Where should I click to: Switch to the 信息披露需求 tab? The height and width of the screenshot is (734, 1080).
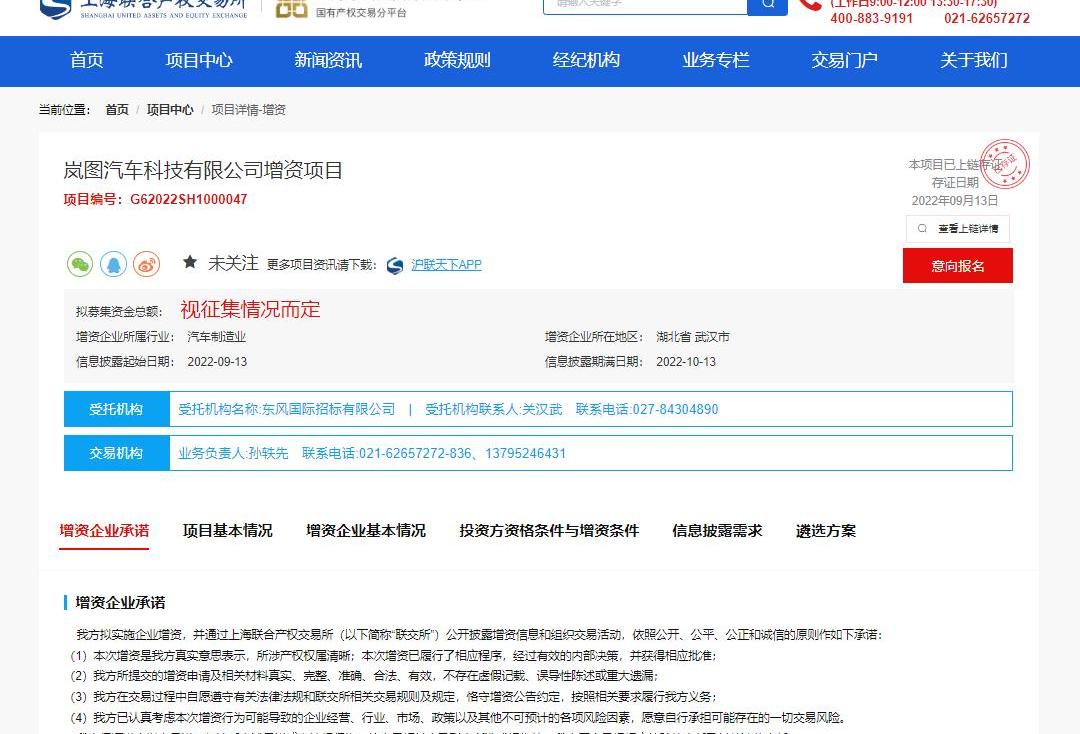tap(717, 531)
